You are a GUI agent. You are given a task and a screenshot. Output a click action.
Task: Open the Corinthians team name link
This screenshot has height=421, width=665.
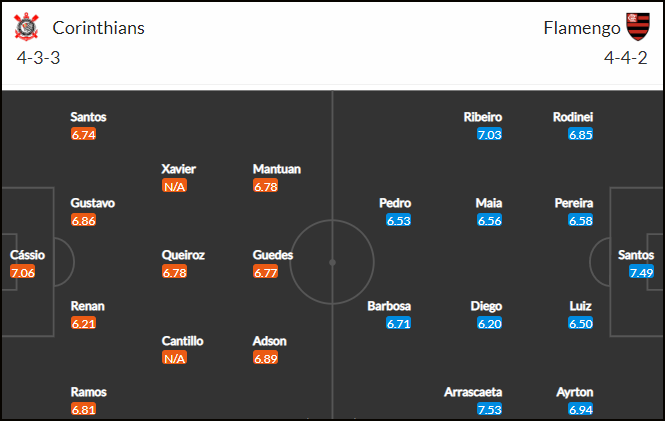[x=98, y=28]
